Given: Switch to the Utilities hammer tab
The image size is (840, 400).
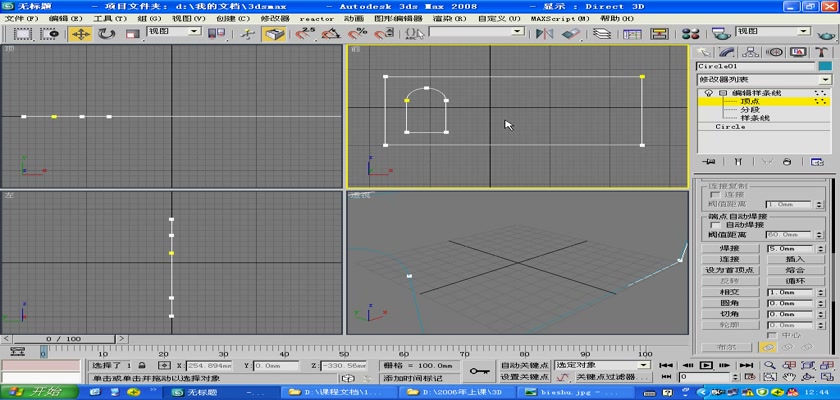Looking at the screenshot, I should 822,52.
